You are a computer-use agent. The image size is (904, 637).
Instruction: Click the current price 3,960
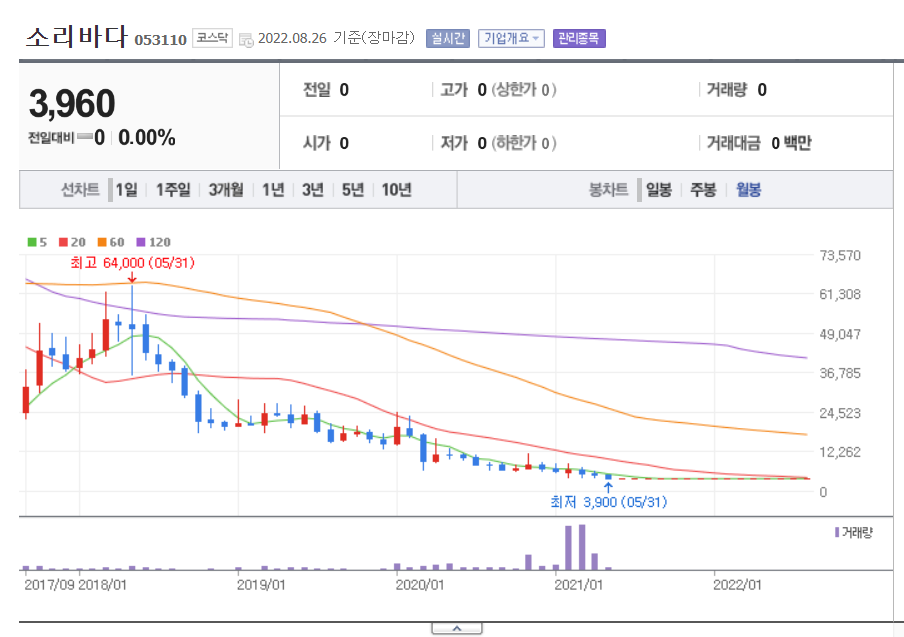click(x=72, y=104)
